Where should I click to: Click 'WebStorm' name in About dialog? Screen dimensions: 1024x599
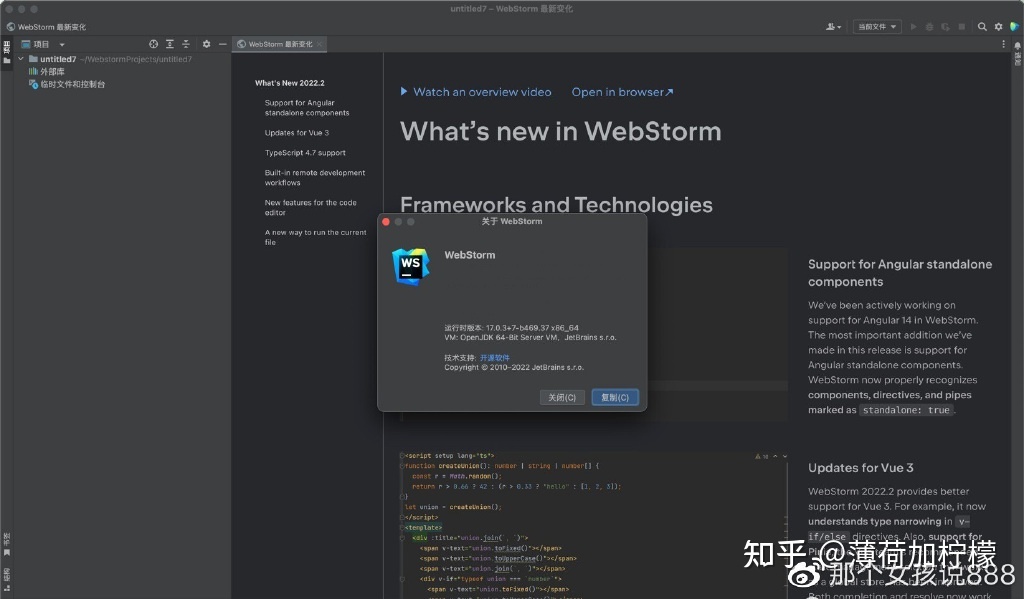point(470,255)
